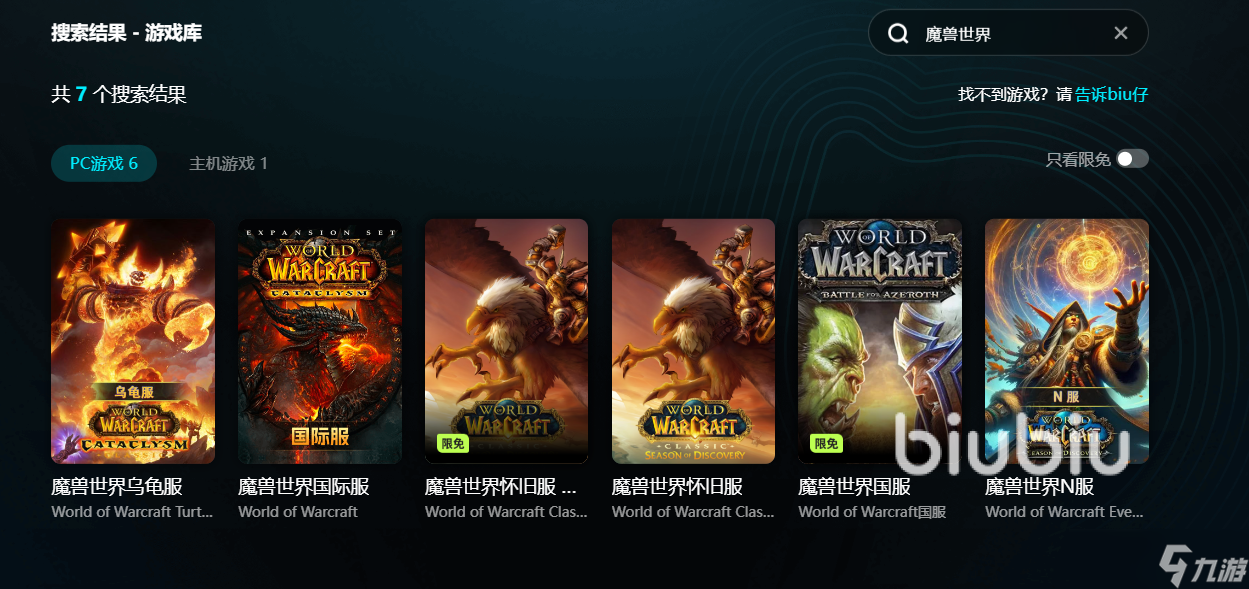
Task: Open the 魔兽世界乌龟服 game cover
Action: tap(133, 341)
